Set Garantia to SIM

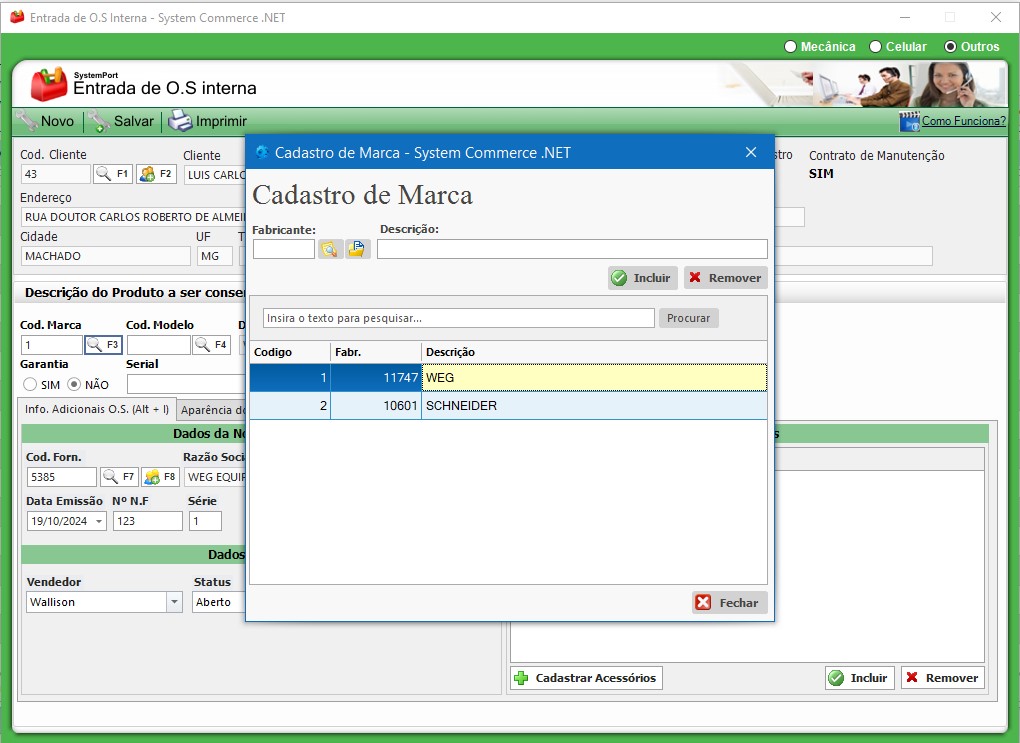tap(30, 385)
